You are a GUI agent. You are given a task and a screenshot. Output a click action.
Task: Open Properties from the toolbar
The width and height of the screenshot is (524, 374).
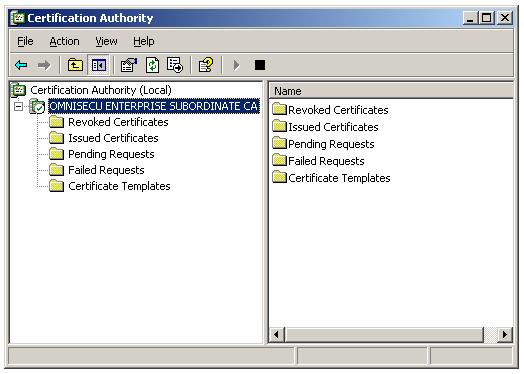129,65
